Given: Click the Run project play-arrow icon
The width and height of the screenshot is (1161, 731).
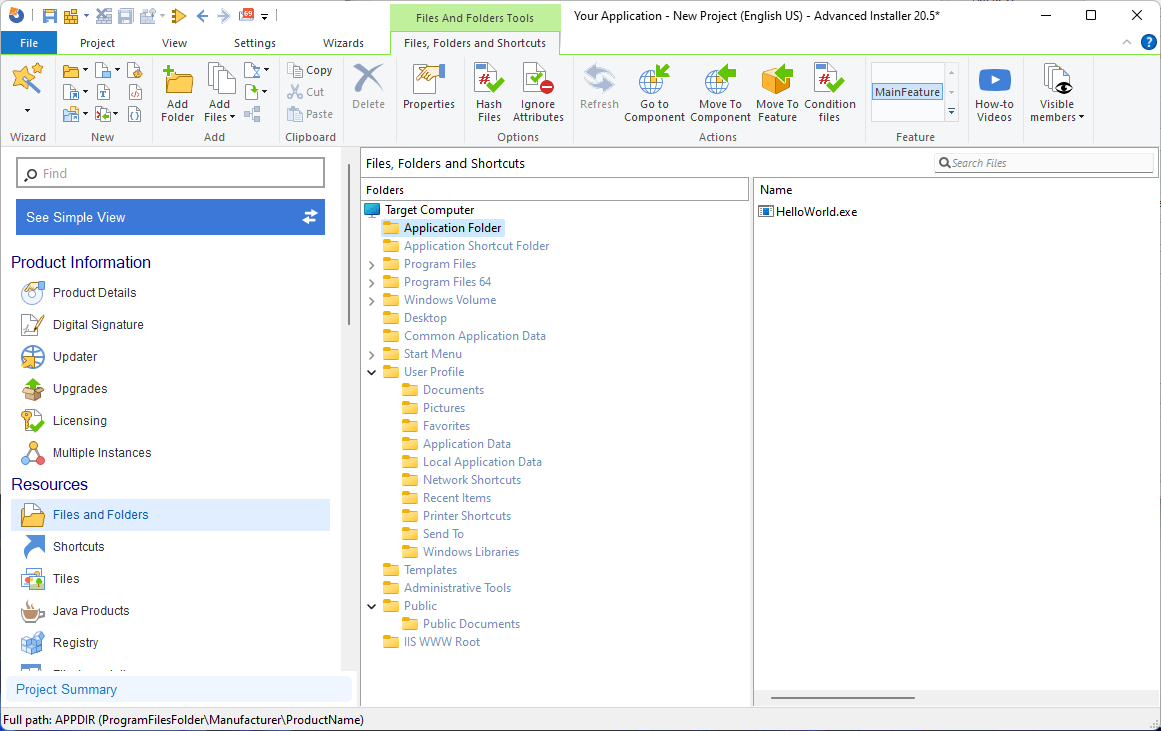Looking at the screenshot, I should tap(178, 16).
